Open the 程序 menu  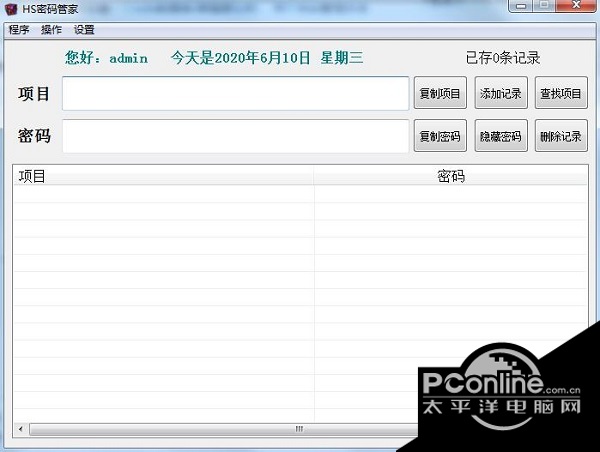click(19, 29)
